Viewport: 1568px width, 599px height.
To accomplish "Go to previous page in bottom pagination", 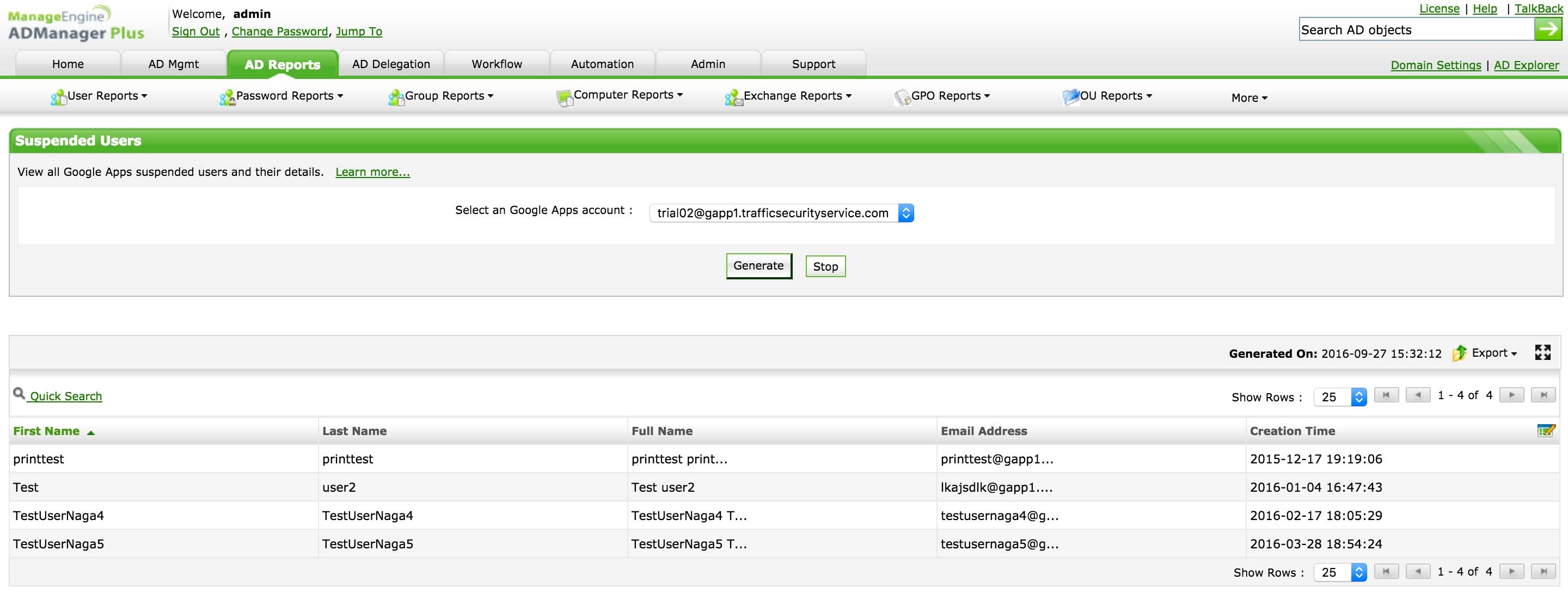I will (x=1418, y=572).
